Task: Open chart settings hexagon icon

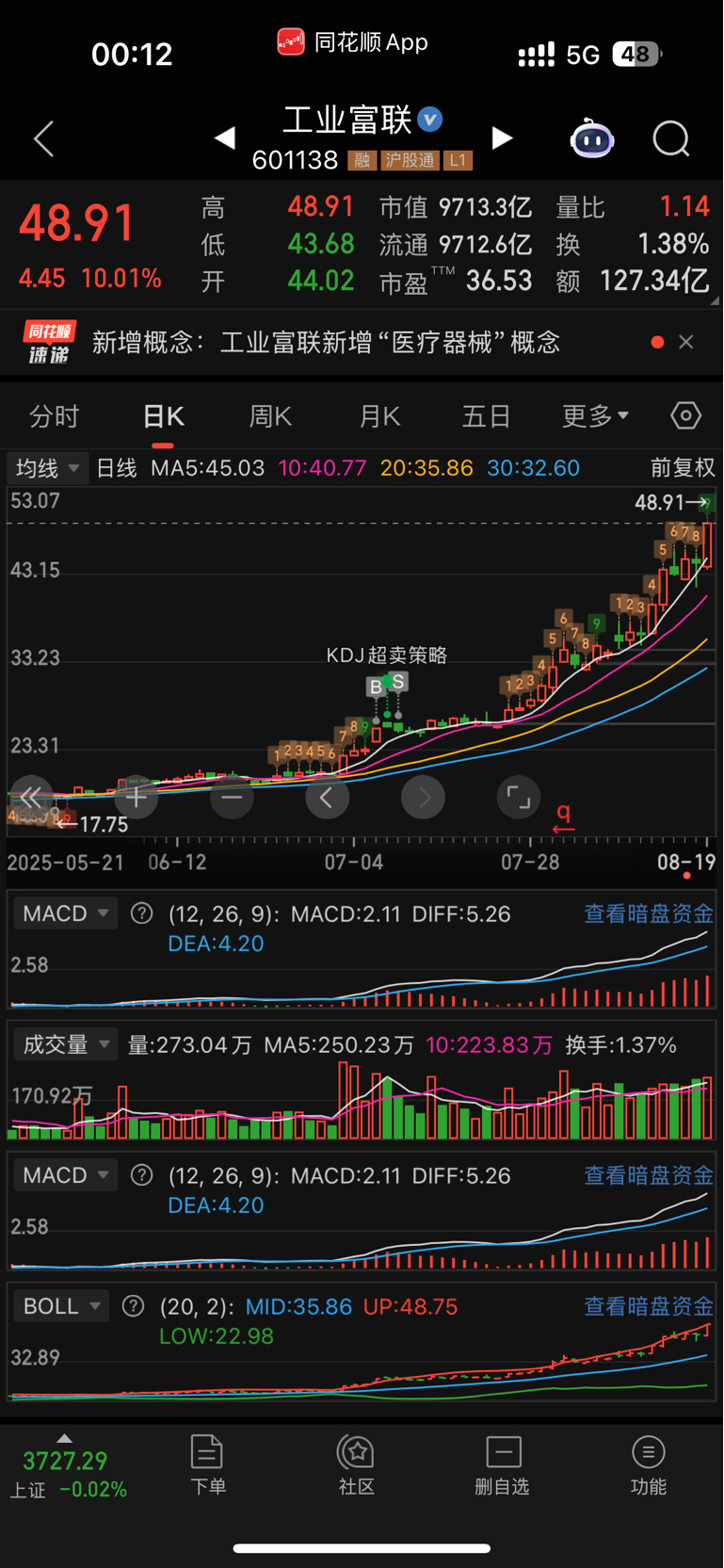Action: (686, 415)
